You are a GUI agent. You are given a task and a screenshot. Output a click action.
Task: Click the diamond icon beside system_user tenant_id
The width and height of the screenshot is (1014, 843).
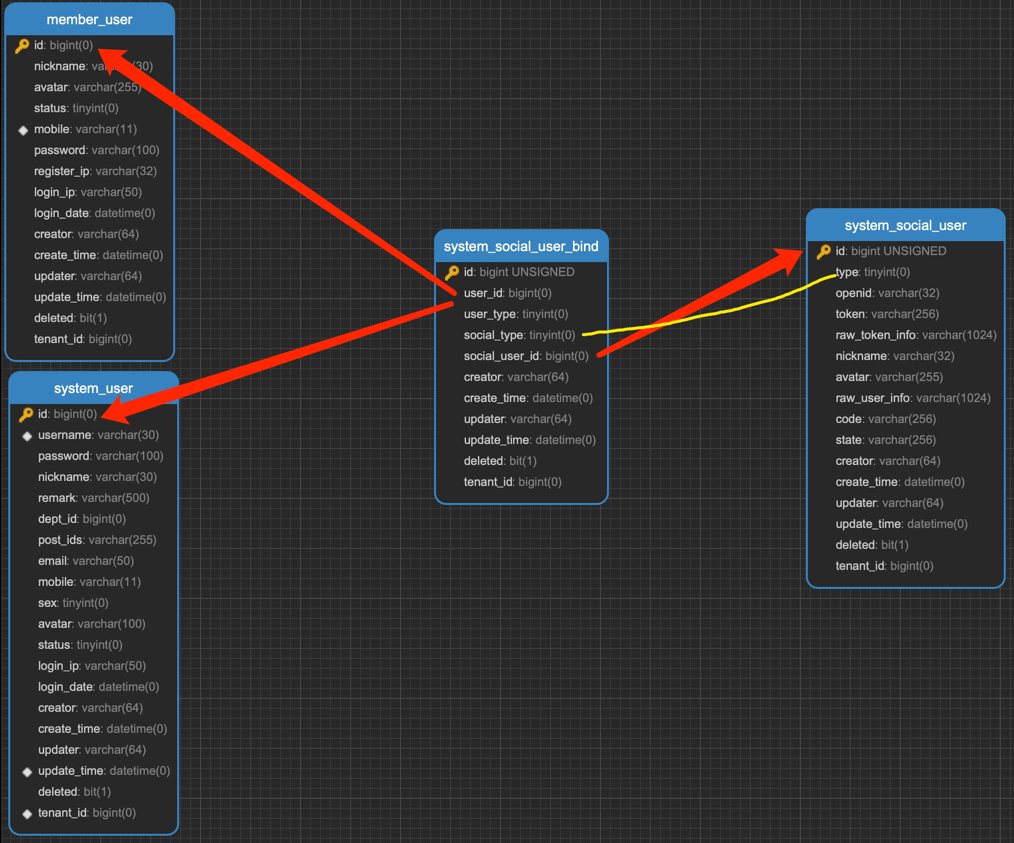coord(27,814)
